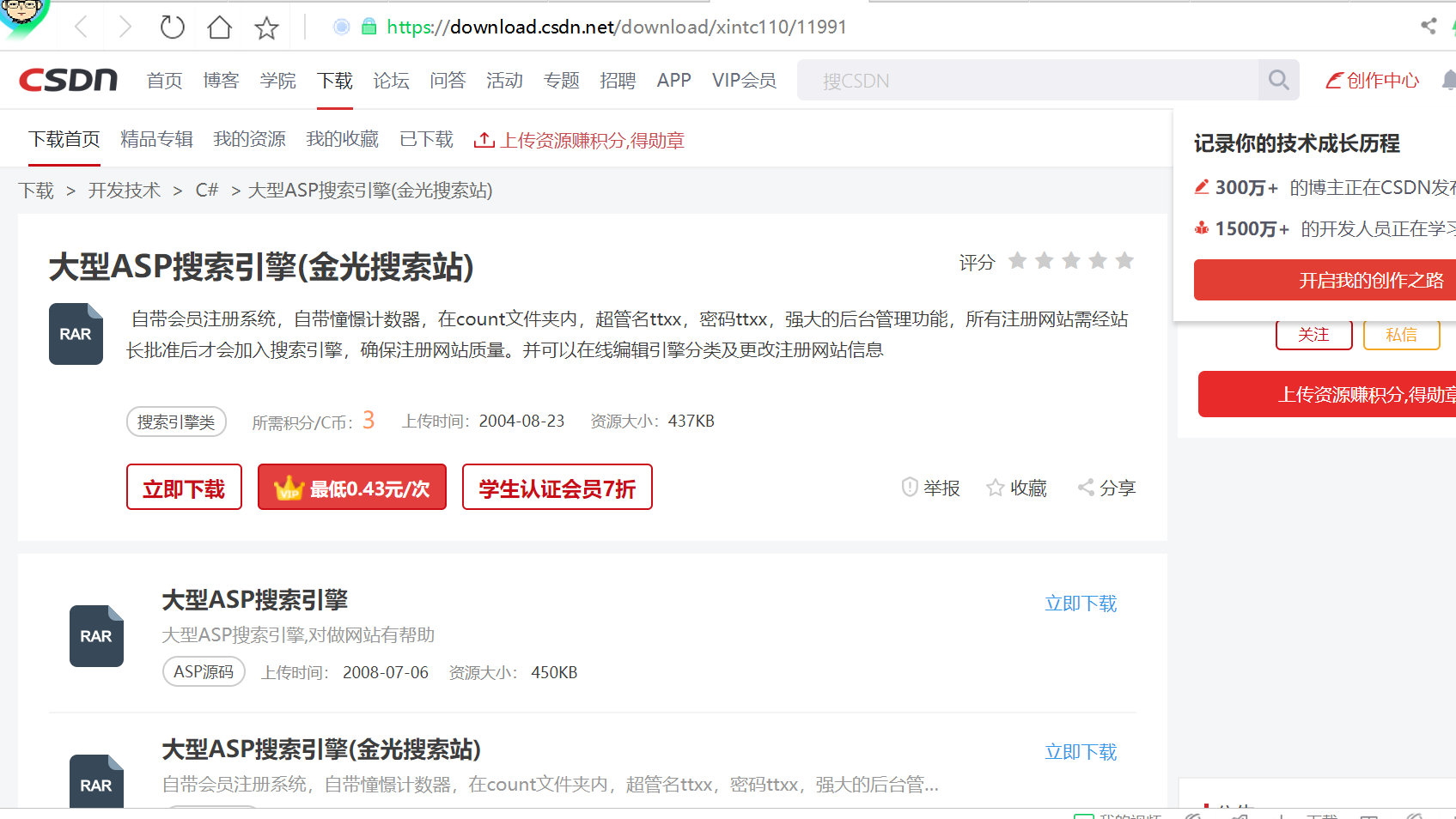The width and height of the screenshot is (1456, 819).
Task: Rate the resource with the first 评分 star
Action: pos(1018,261)
